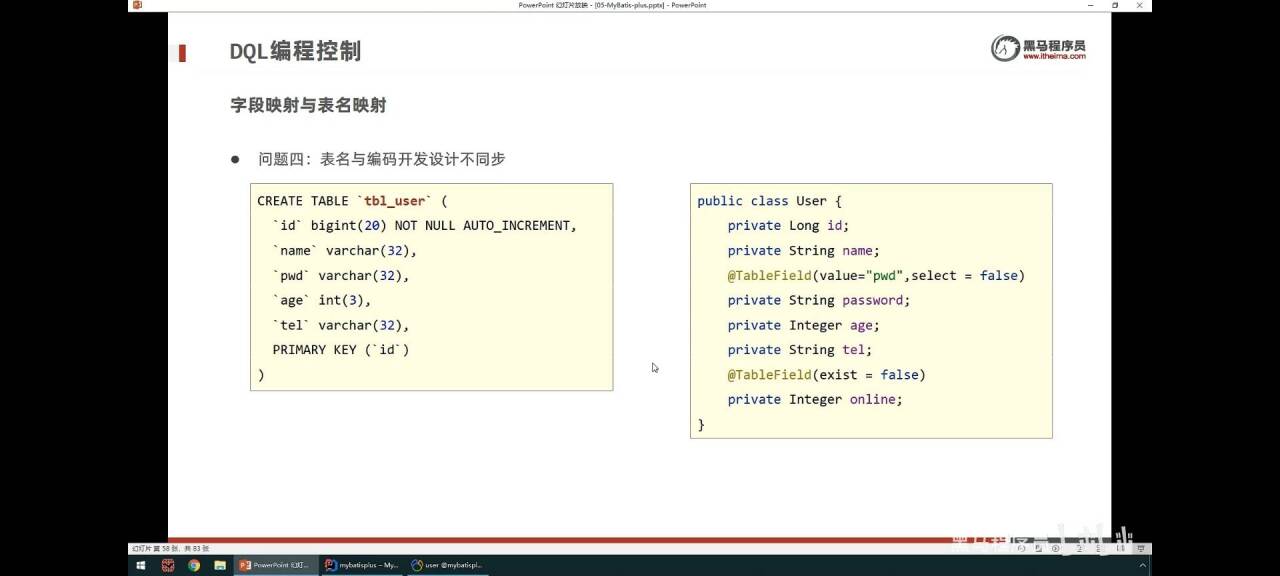The image size is (1280, 576).
Task: Click the itheima logo on the slide
Action: 1038,48
